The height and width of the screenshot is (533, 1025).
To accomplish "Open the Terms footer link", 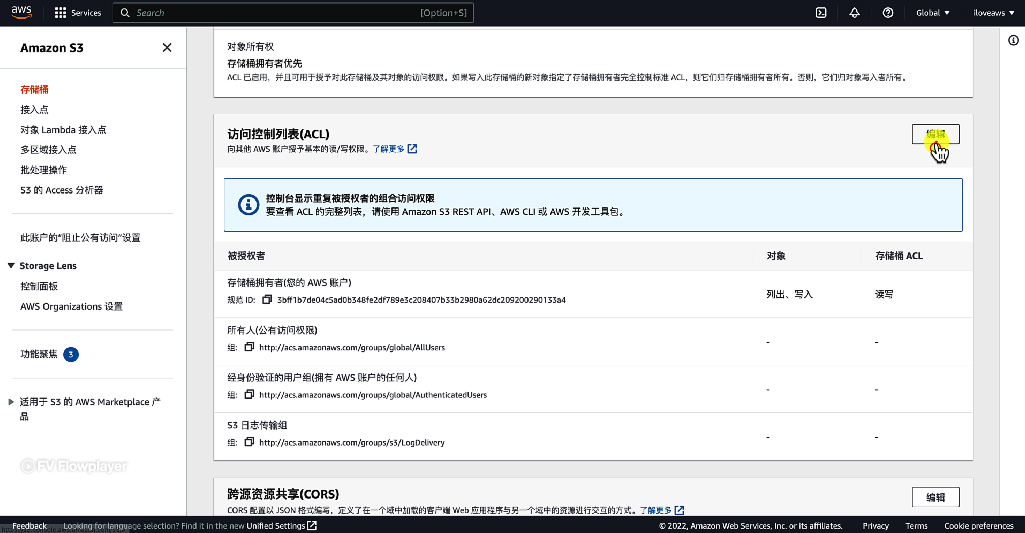I will (916, 526).
